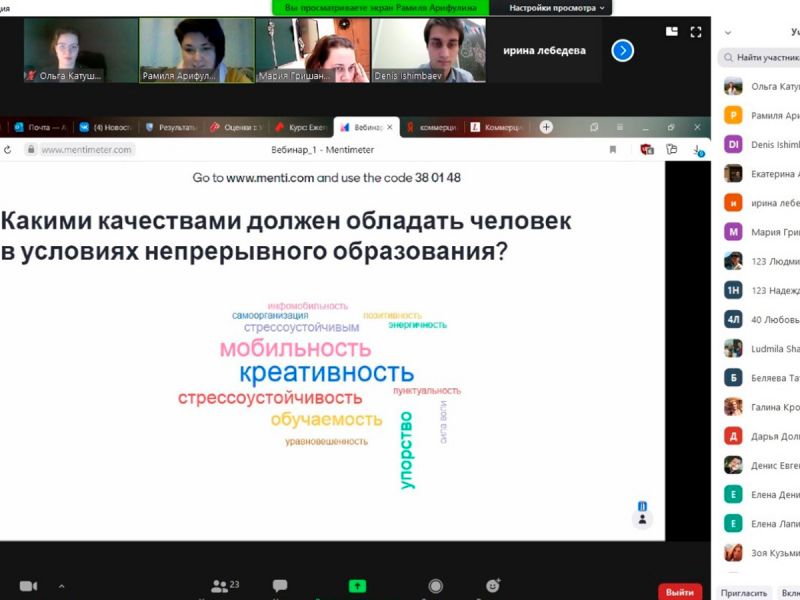Viewport: 800px width, 600px height.
Task: Open a new browser tab
Action: [546, 127]
